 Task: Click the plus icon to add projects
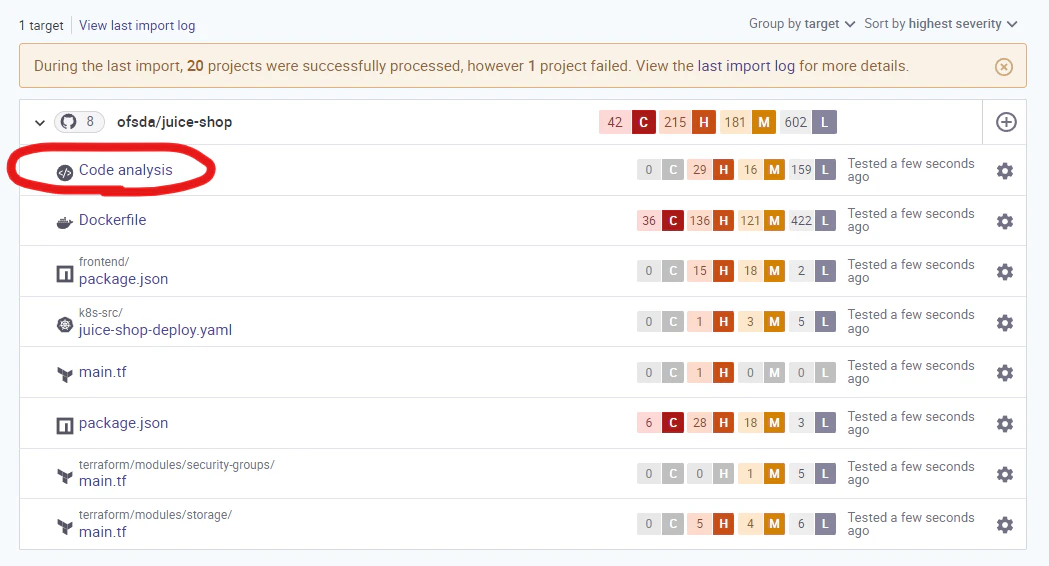[x=1006, y=122]
